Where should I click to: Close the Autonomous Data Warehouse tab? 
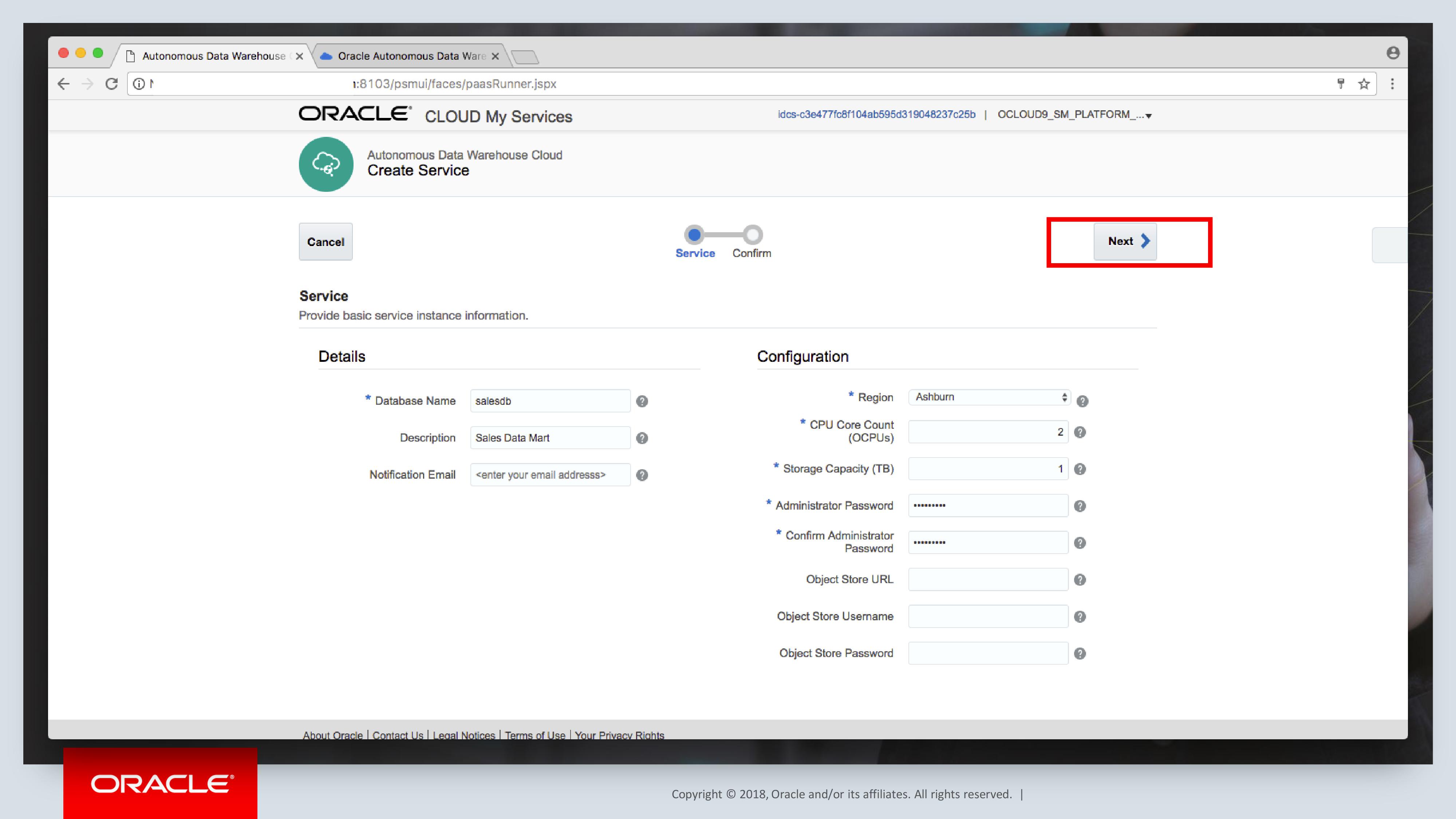tap(300, 56)
